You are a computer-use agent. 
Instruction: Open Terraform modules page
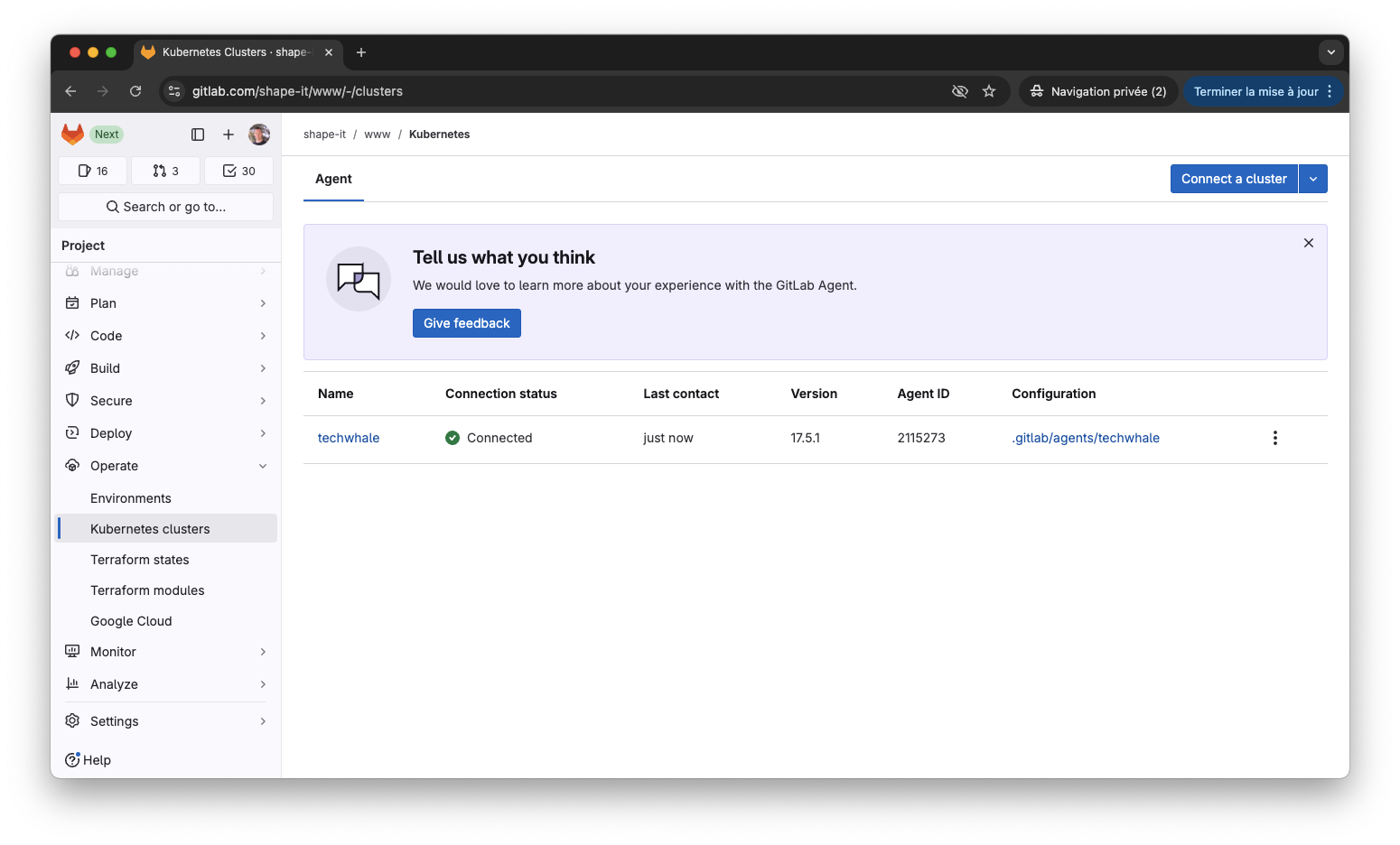pos(166,590)
